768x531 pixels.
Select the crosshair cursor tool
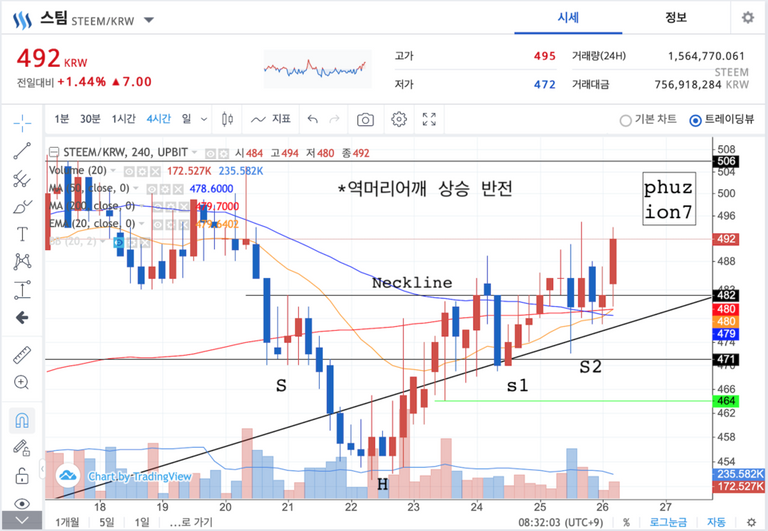click(x=22, y=123)
